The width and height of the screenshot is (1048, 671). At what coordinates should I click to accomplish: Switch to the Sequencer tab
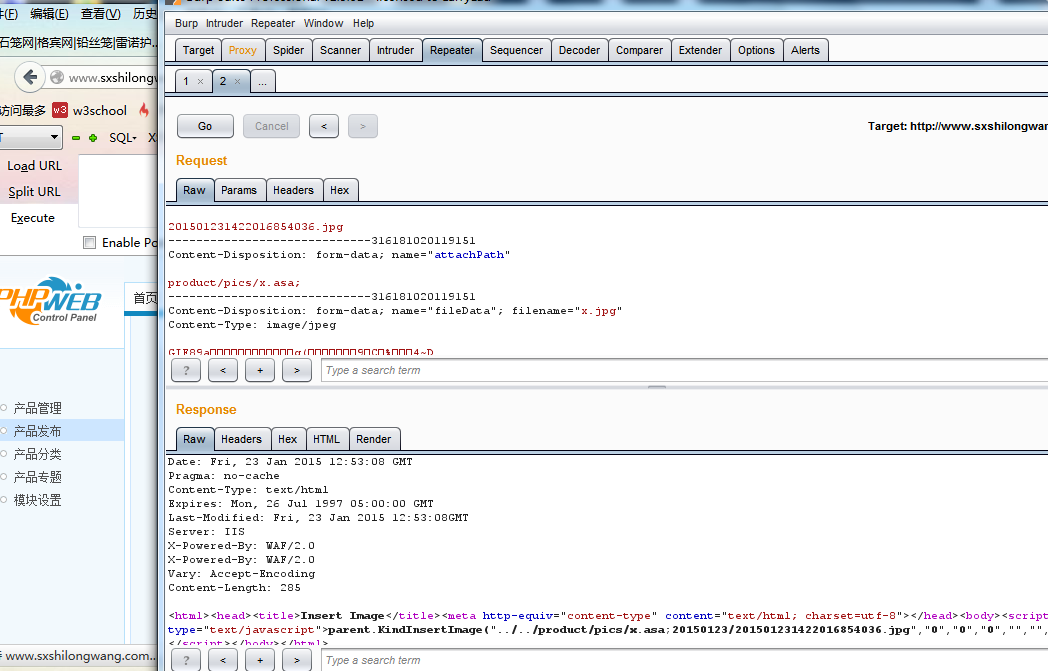pos(517,50)
